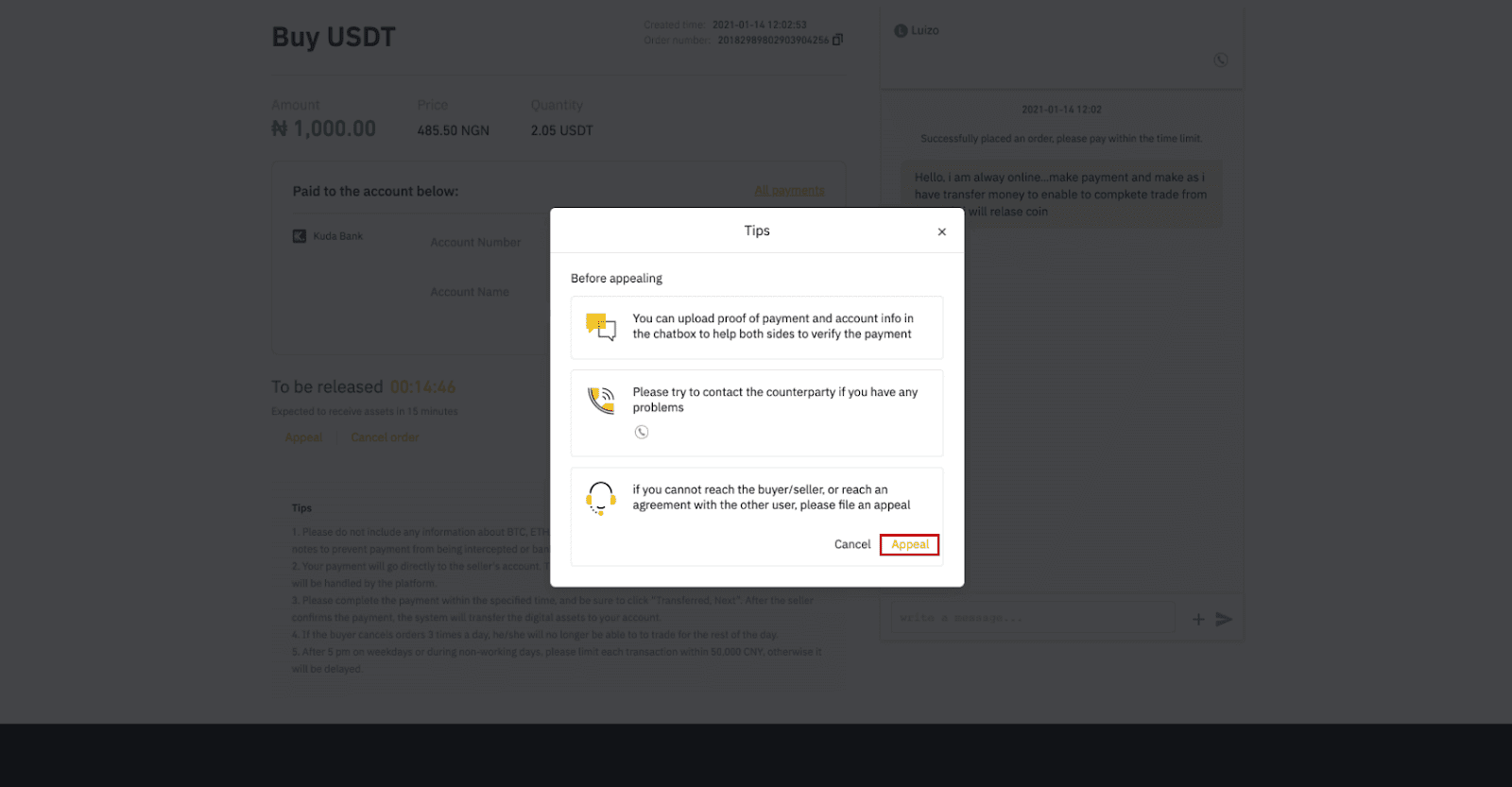1512x787 pixels.
Task: Click the Appeal button in Tips dialog
Action: coord(909,545)
